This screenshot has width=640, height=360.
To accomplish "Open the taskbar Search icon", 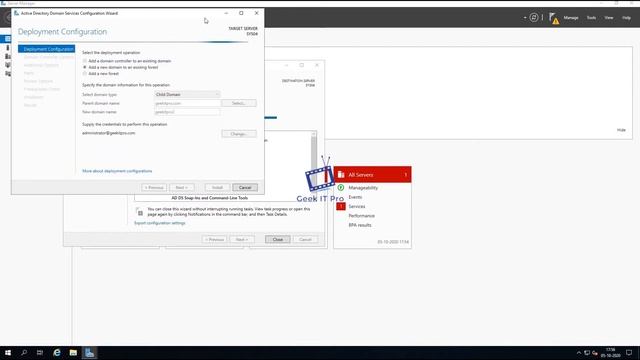I will pyautogui.click(x=24, y=353).
